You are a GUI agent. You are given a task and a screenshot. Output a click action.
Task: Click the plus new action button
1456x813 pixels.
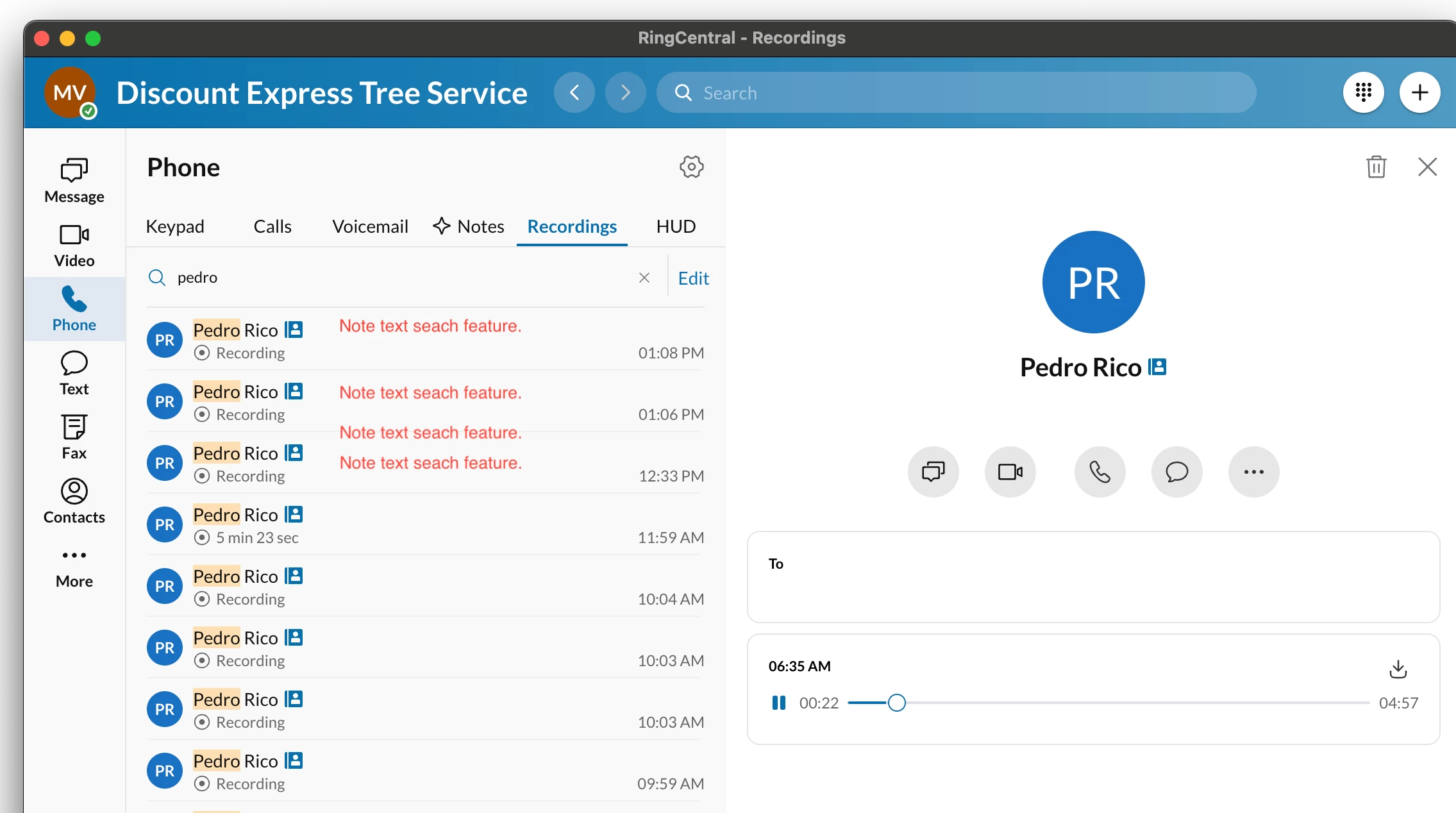[1419, 92]
